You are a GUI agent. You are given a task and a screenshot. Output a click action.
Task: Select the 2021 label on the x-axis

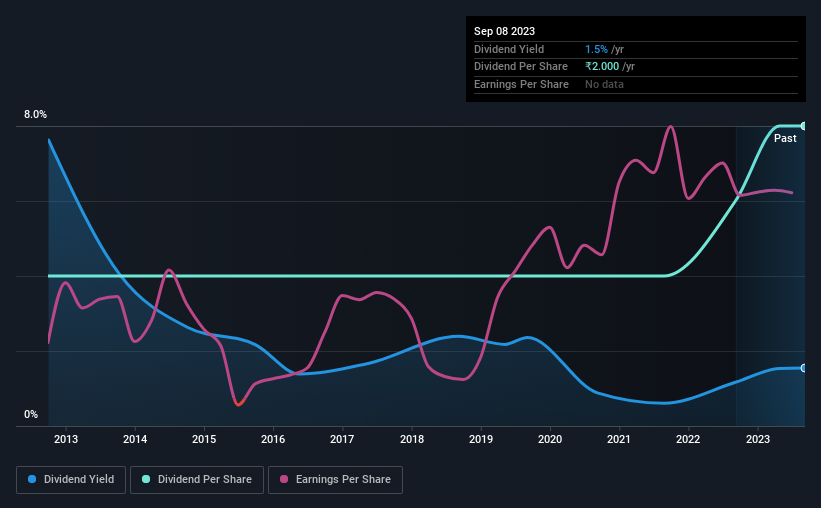(619, 439)
